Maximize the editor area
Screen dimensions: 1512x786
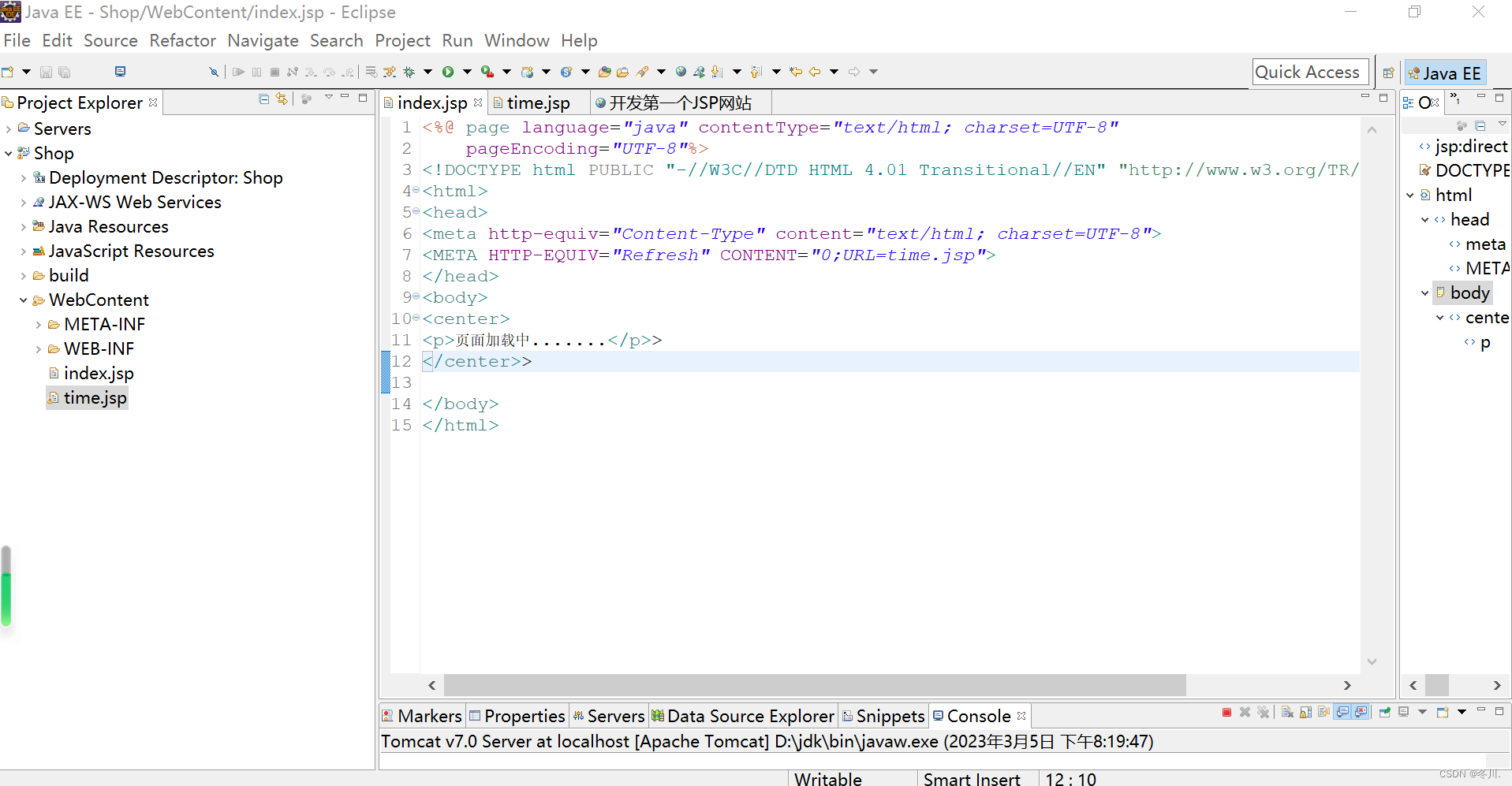(1383, 98)
